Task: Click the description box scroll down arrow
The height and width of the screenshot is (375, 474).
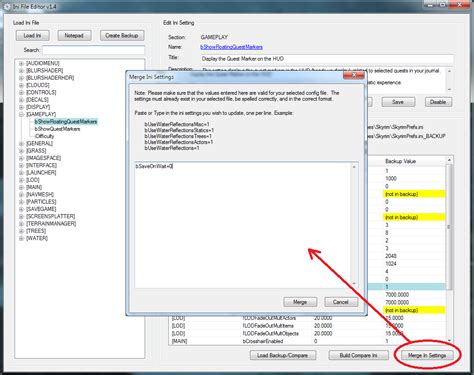Action: [449, 89]
